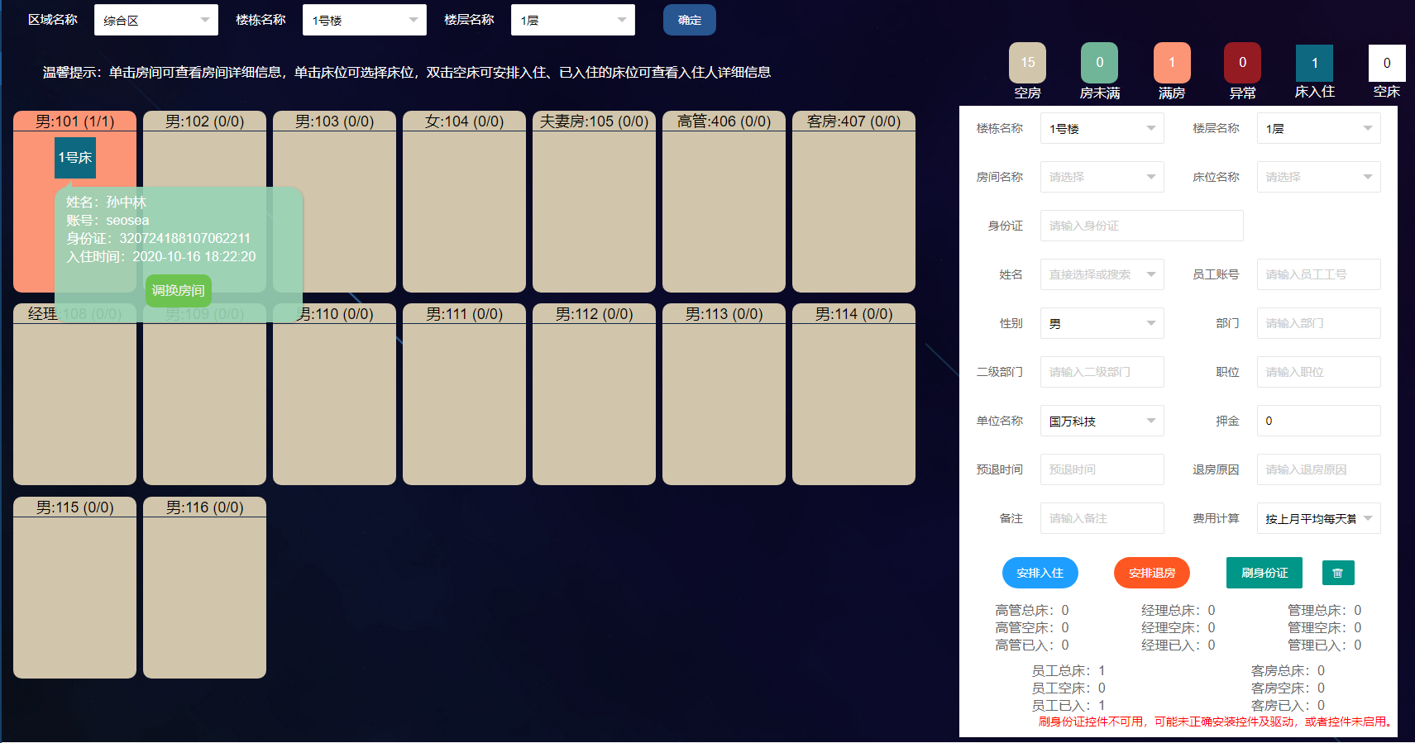Screen dimensions: 1415x743
Task: Open the 区域名称 dropdown showing 综合区
Action: click(156, 20)
